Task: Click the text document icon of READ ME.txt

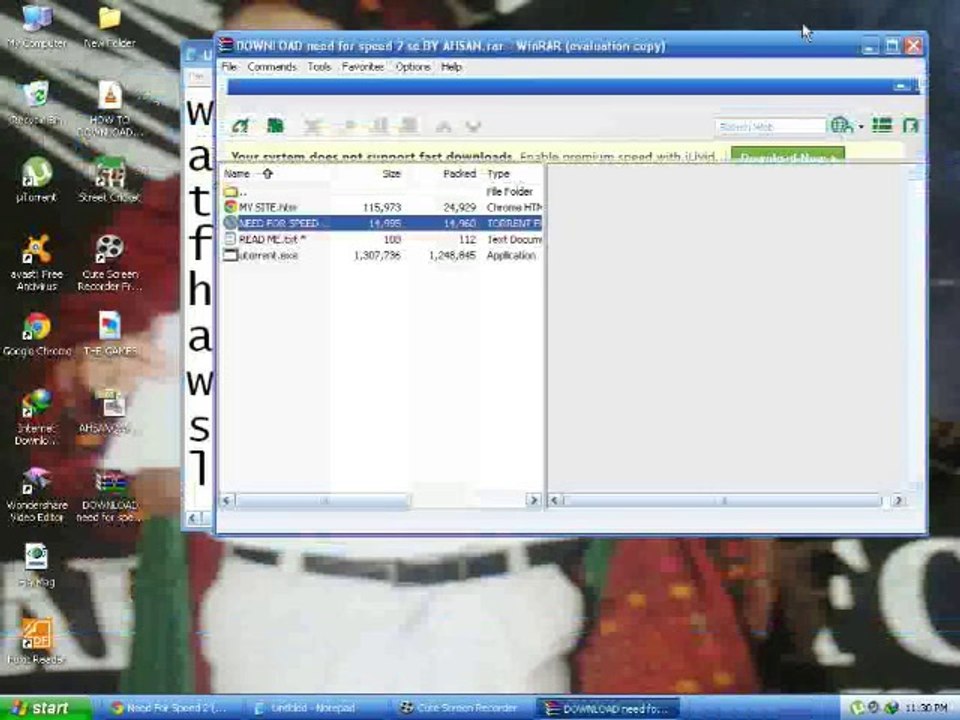Action: point(230,239)
